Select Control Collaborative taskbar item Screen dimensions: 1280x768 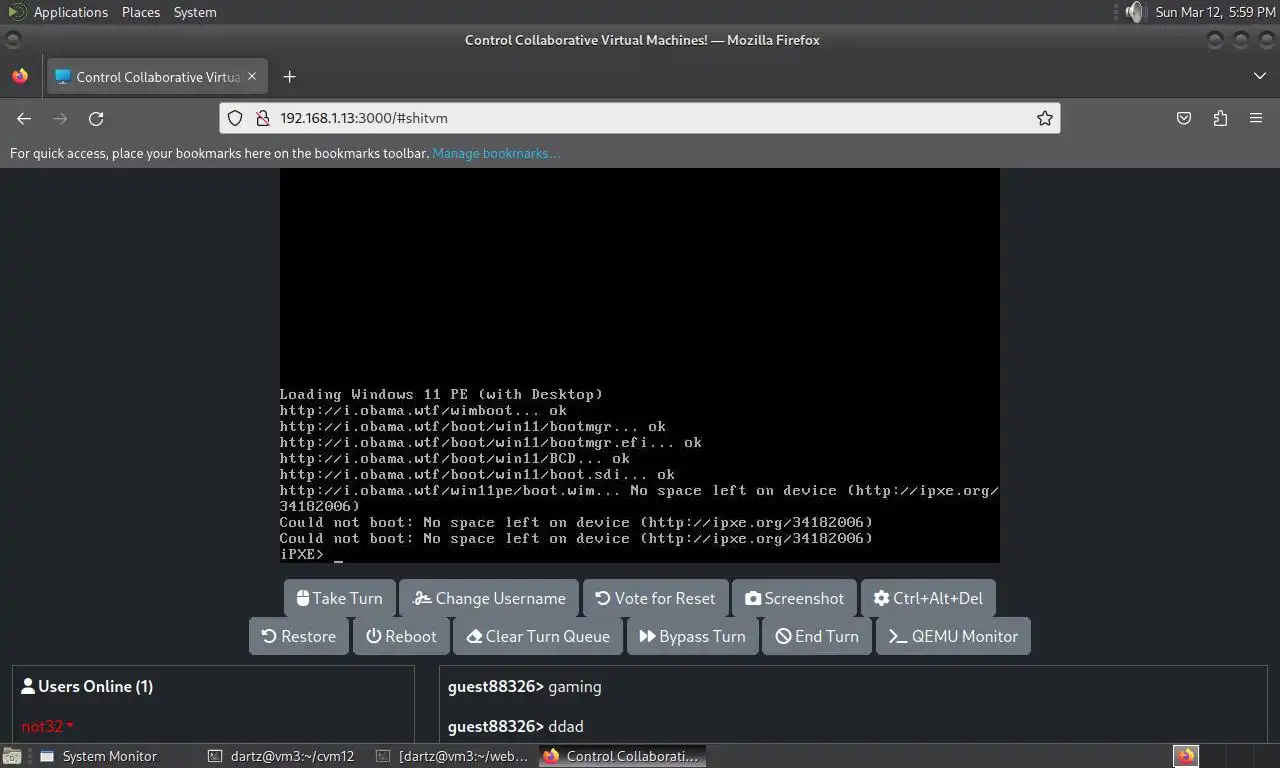tap(622, 756)
